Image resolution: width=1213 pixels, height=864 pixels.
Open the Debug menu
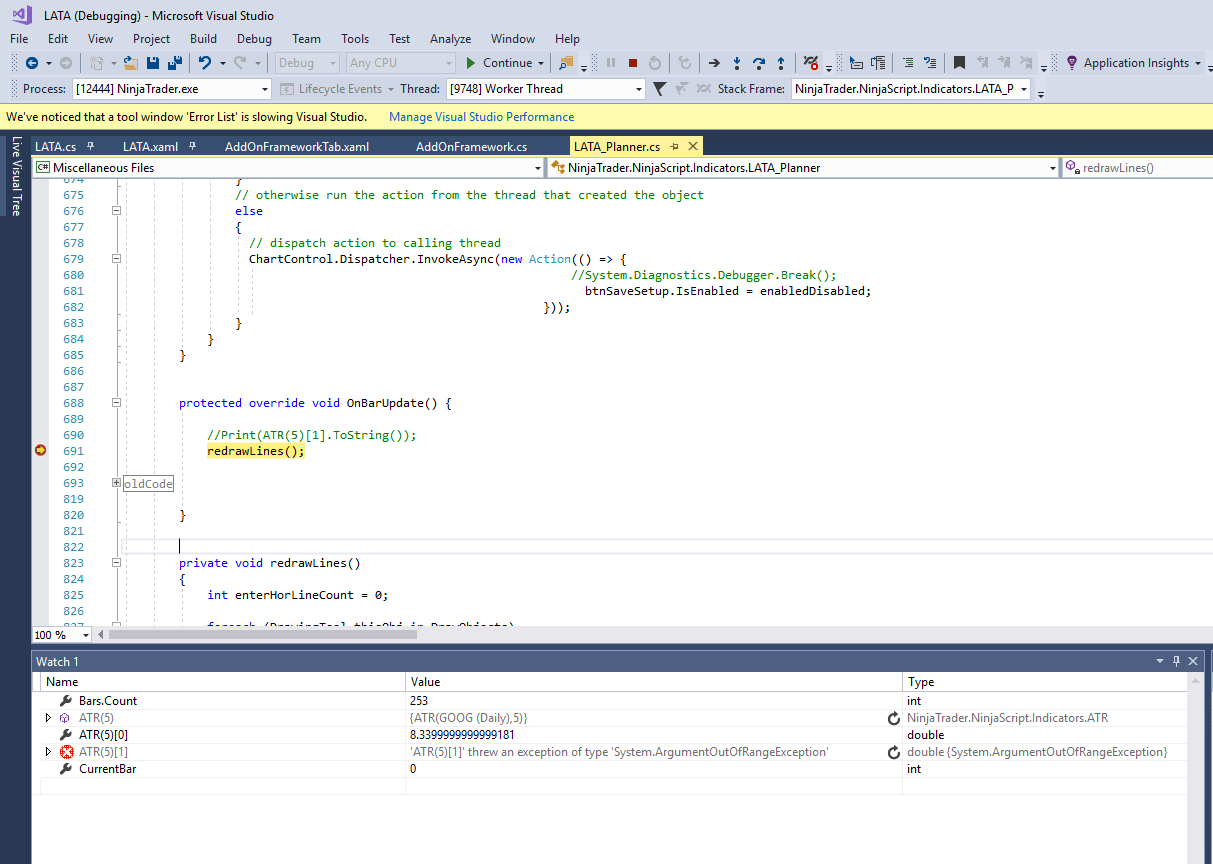pyautogui.click(x=254, y=39)
